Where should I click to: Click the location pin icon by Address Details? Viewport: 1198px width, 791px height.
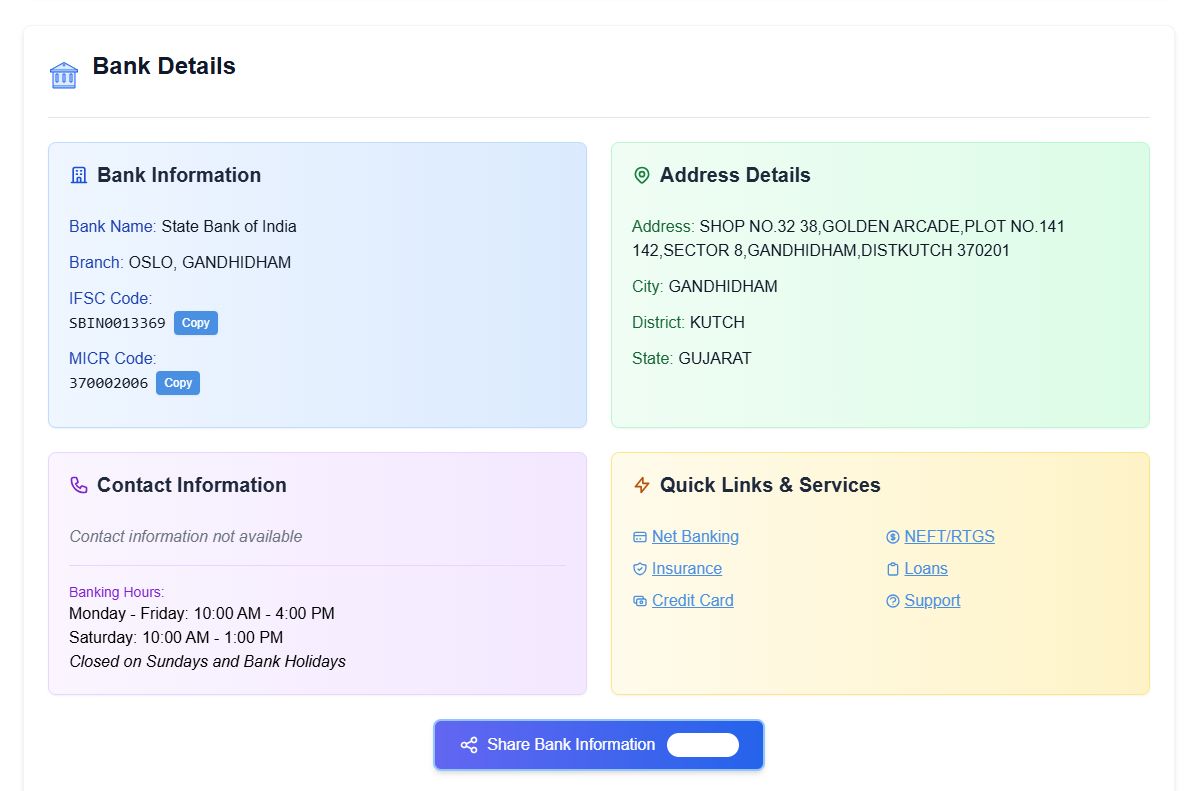(642, 175)
